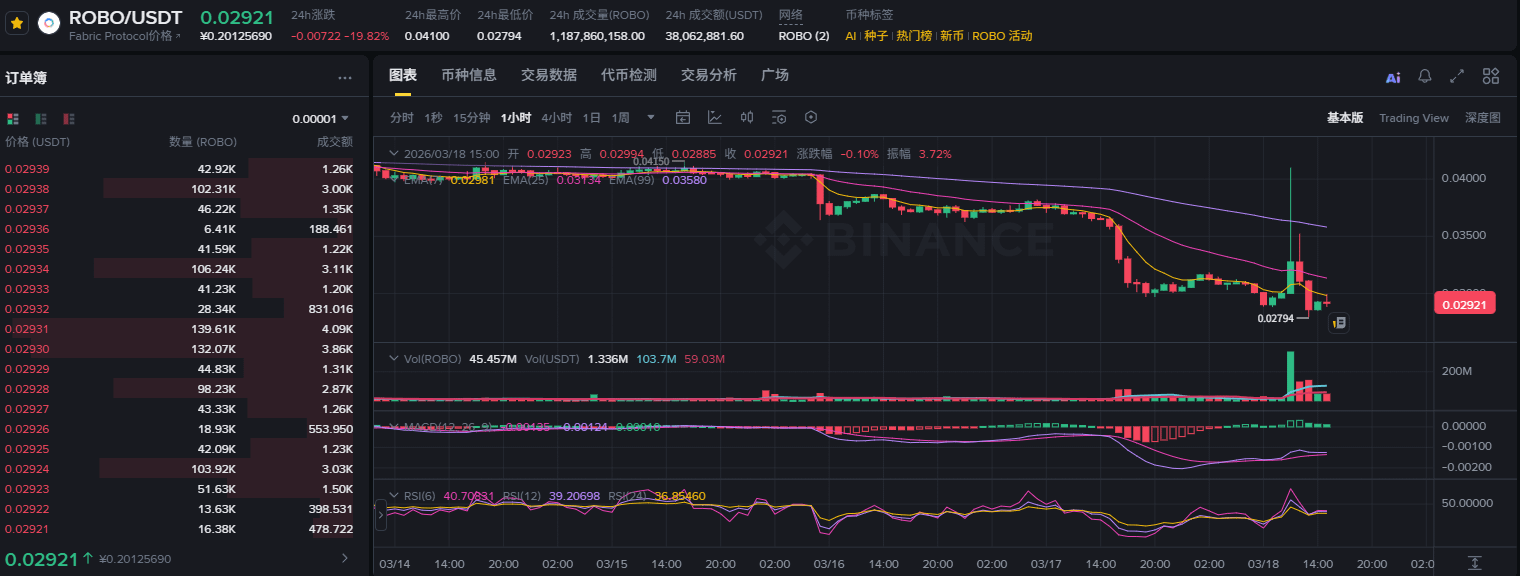Switch to 深度图 chart mode
The height and width of the screenshot is (576, 1520).
1483,118
